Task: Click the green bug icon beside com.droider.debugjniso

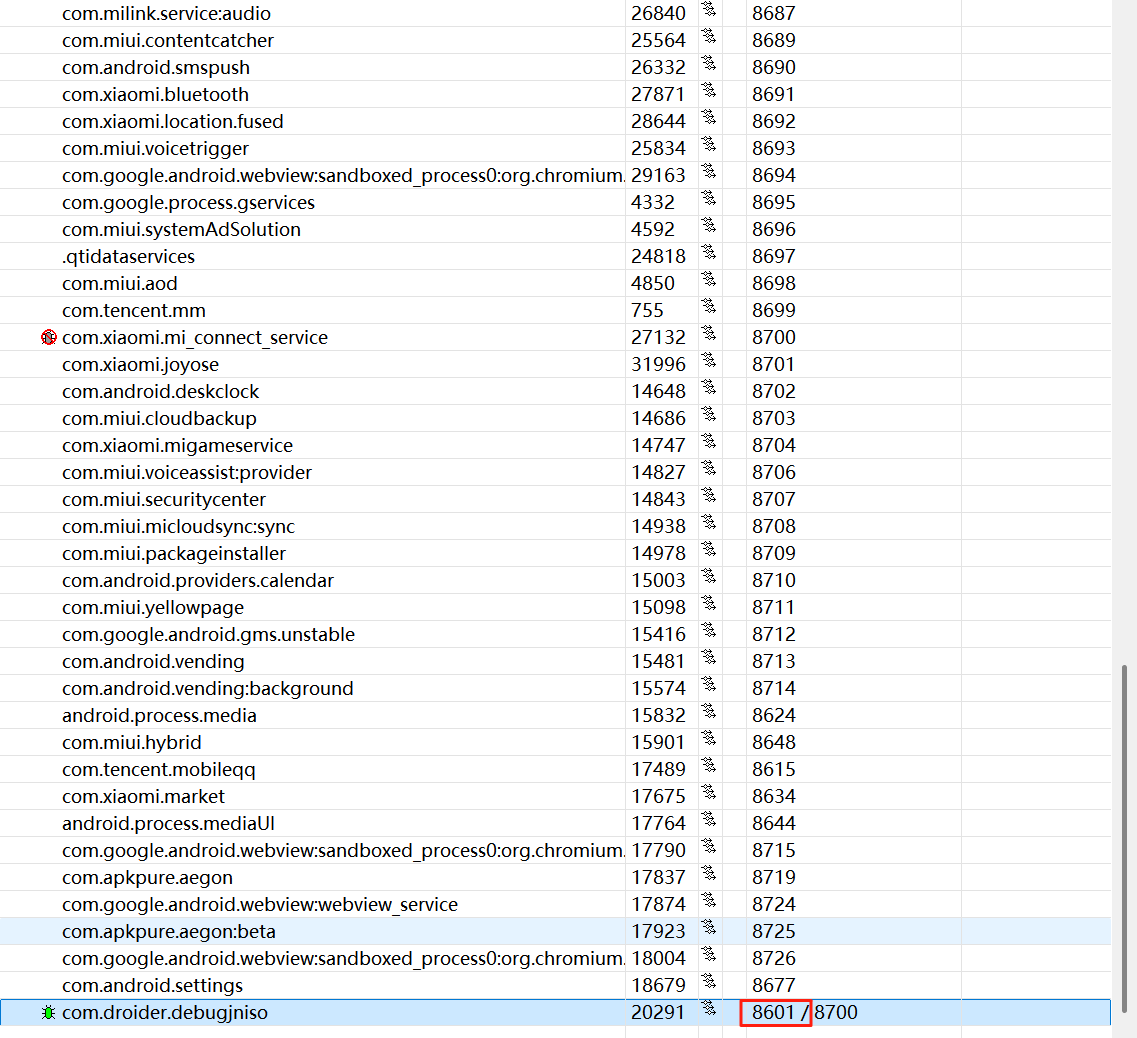Action: point(49,1013)
